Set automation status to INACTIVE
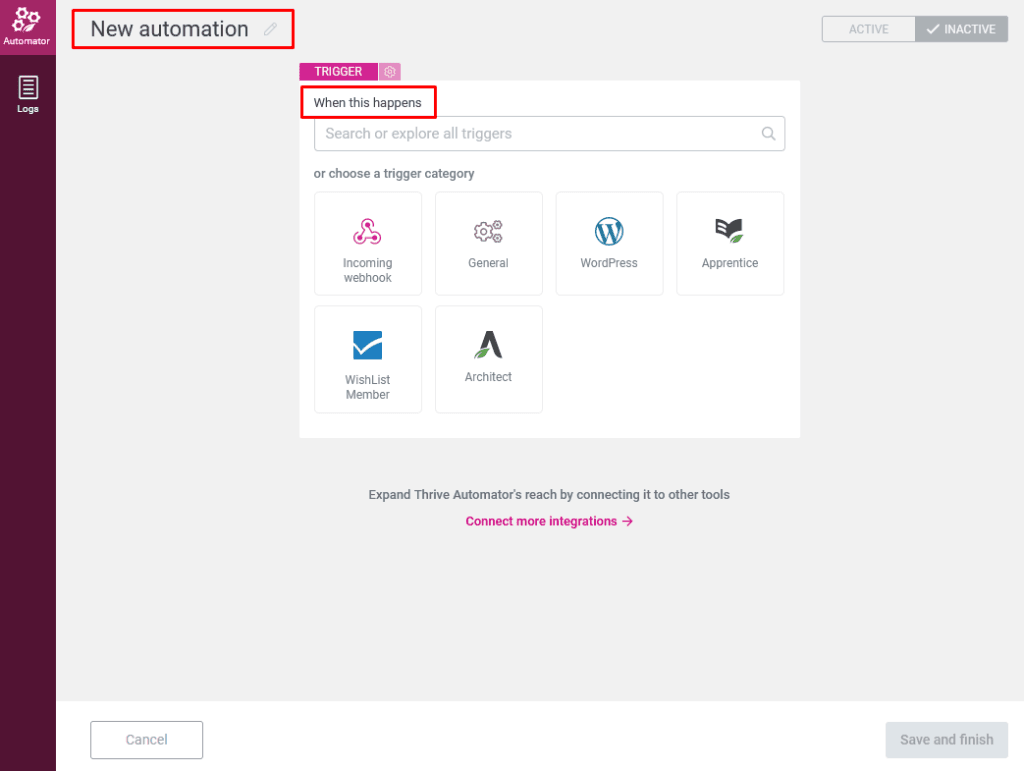Image resolution: width=1024 pixels, height=771 pixels. (961, 29)
